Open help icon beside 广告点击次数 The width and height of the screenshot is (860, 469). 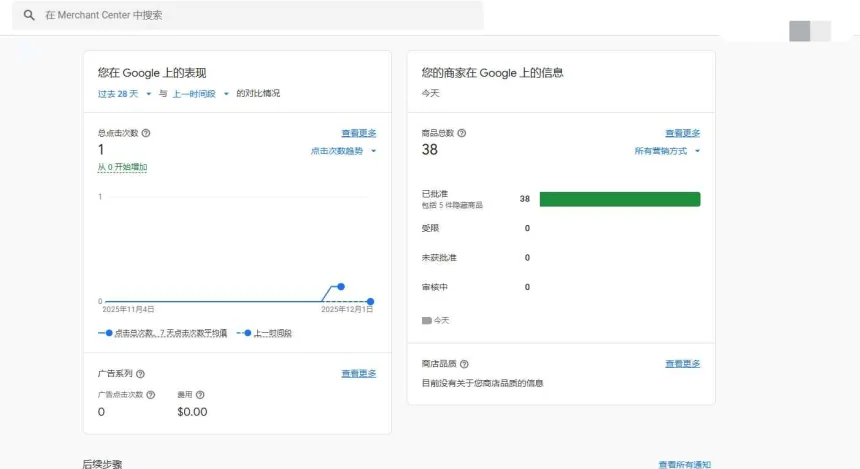pos(151,395)
